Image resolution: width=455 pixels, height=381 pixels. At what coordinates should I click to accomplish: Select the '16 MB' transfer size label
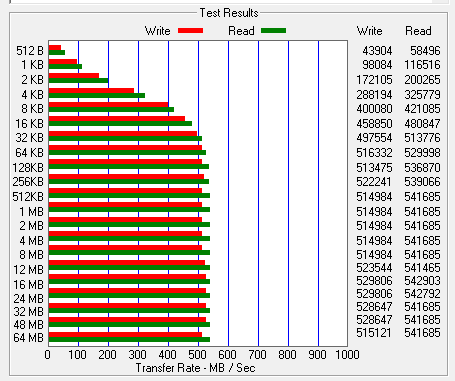[x=28, y=285]
